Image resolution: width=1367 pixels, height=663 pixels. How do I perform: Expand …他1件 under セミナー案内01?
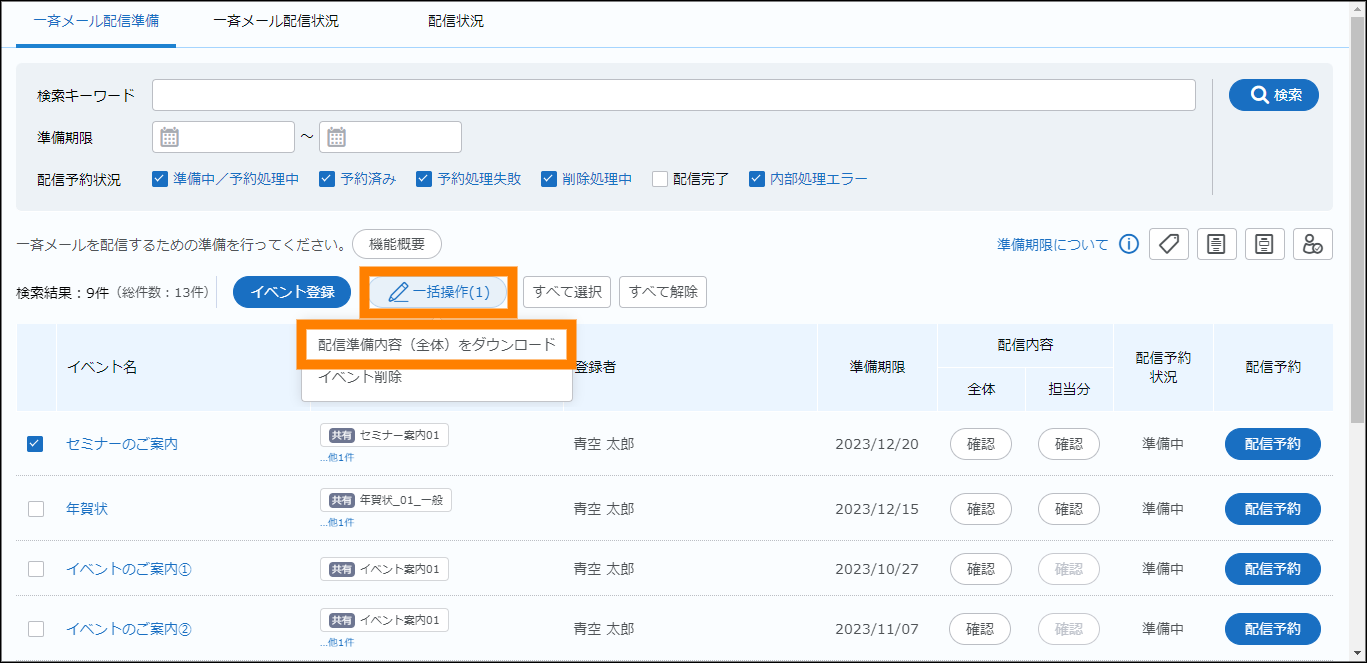point(336,457)
